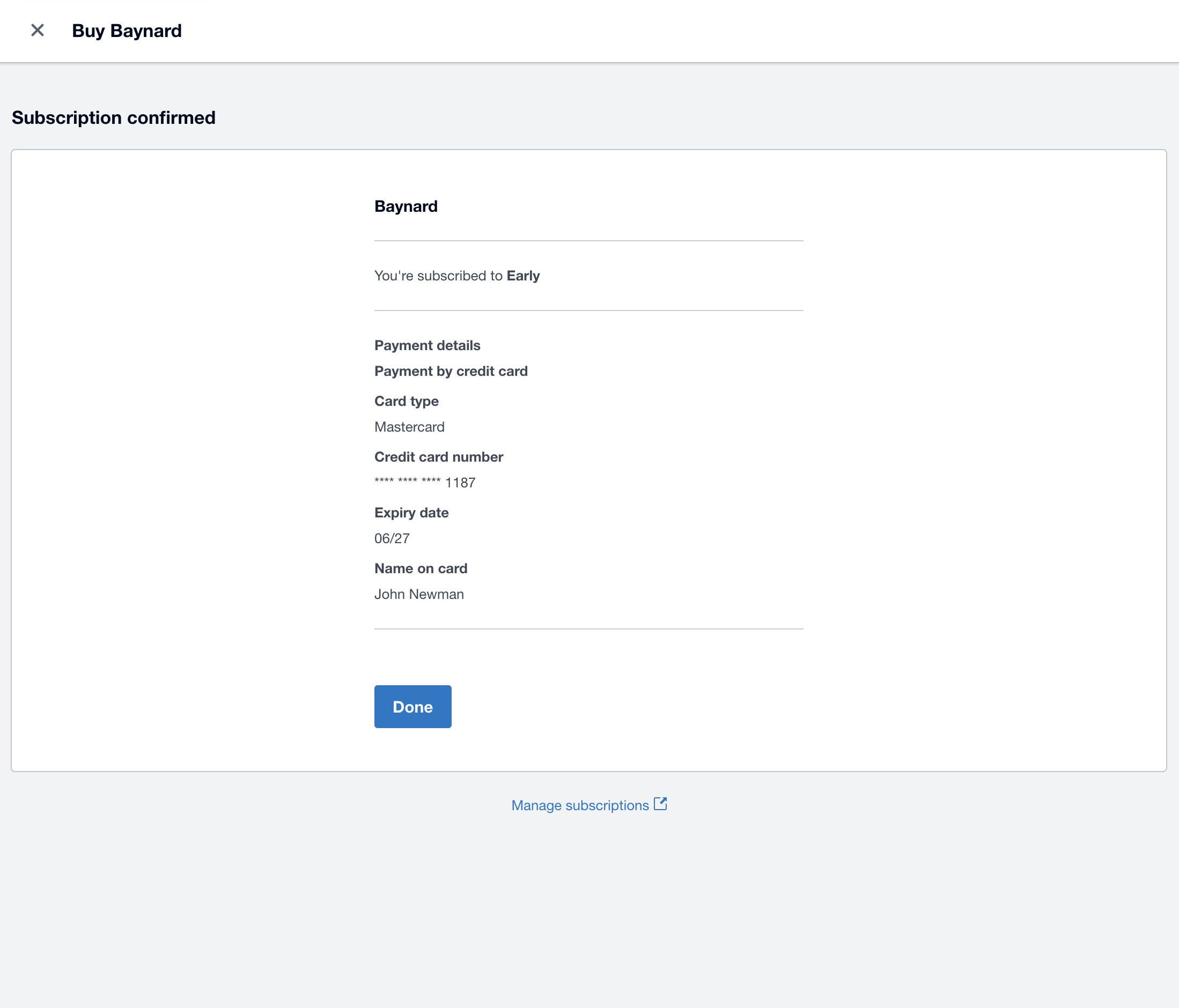
Task: Click the Buy Baynard header title
Action: [x=127, y=31]
